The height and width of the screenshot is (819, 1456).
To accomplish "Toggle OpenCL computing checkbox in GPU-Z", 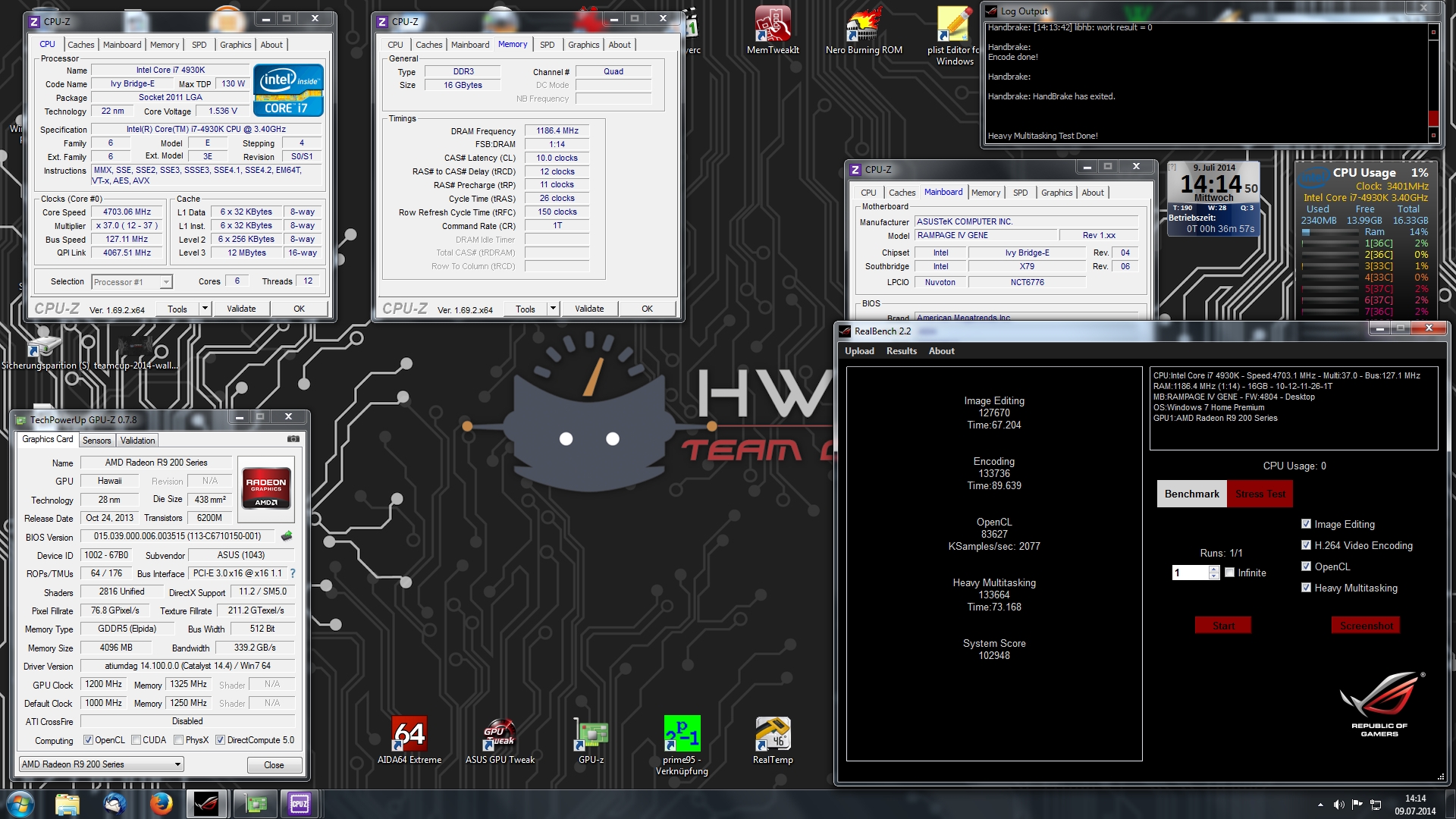I will (x=88, y=740).
